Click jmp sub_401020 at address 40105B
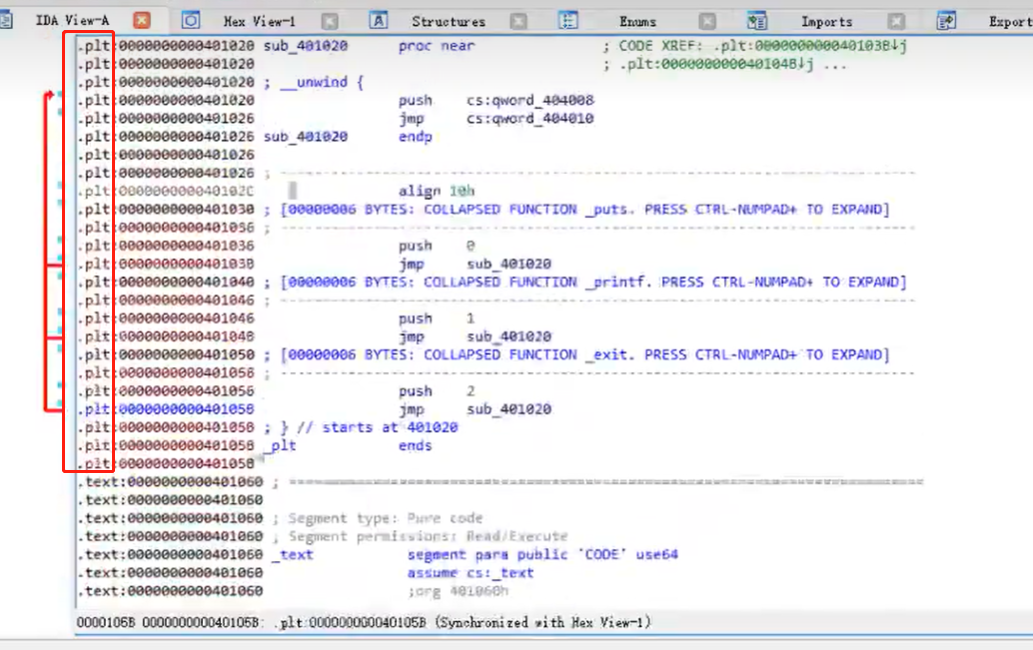This screenshot has height=650, width=1033. tap(474, 409)
